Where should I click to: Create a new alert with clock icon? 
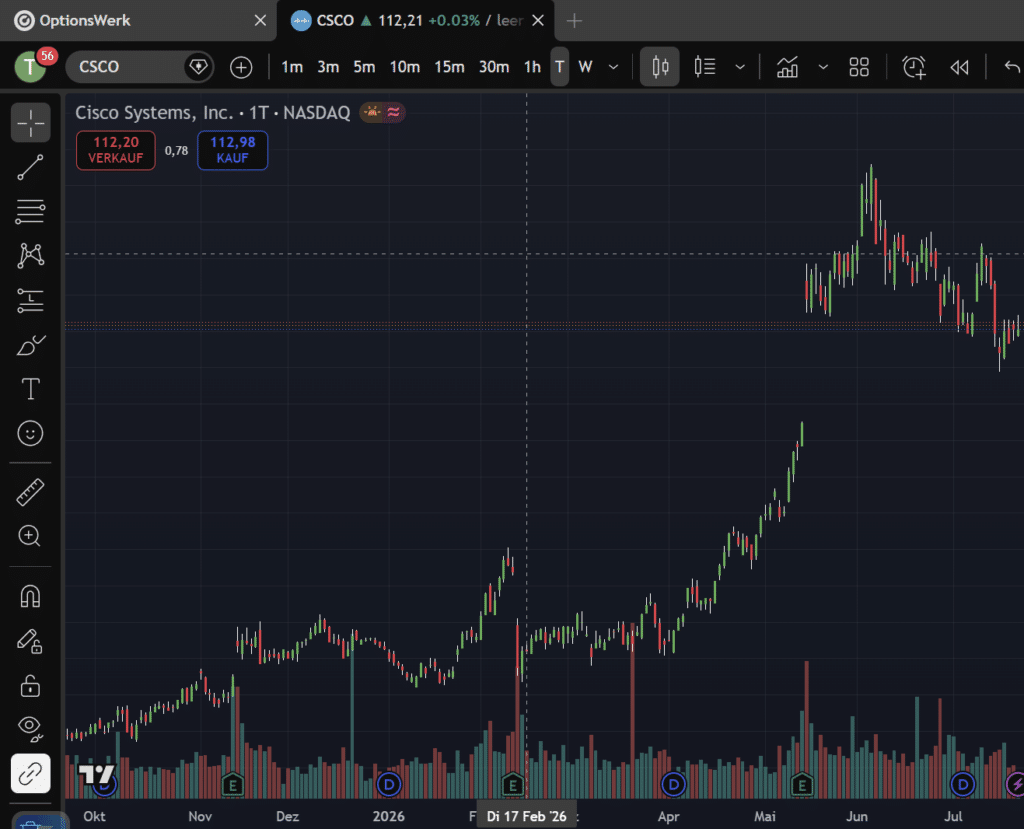tap(914, 67)
